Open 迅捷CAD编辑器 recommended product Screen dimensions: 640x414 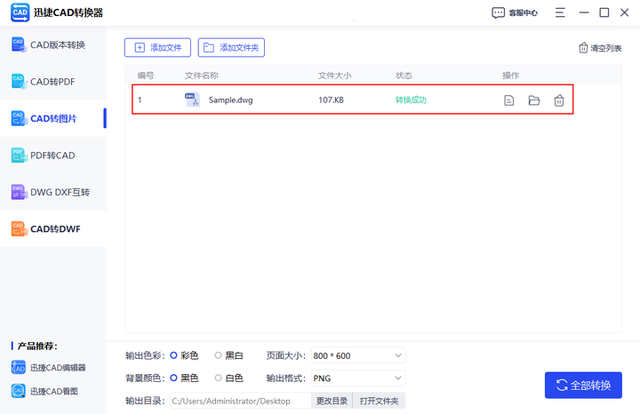[x=49, y=367]
